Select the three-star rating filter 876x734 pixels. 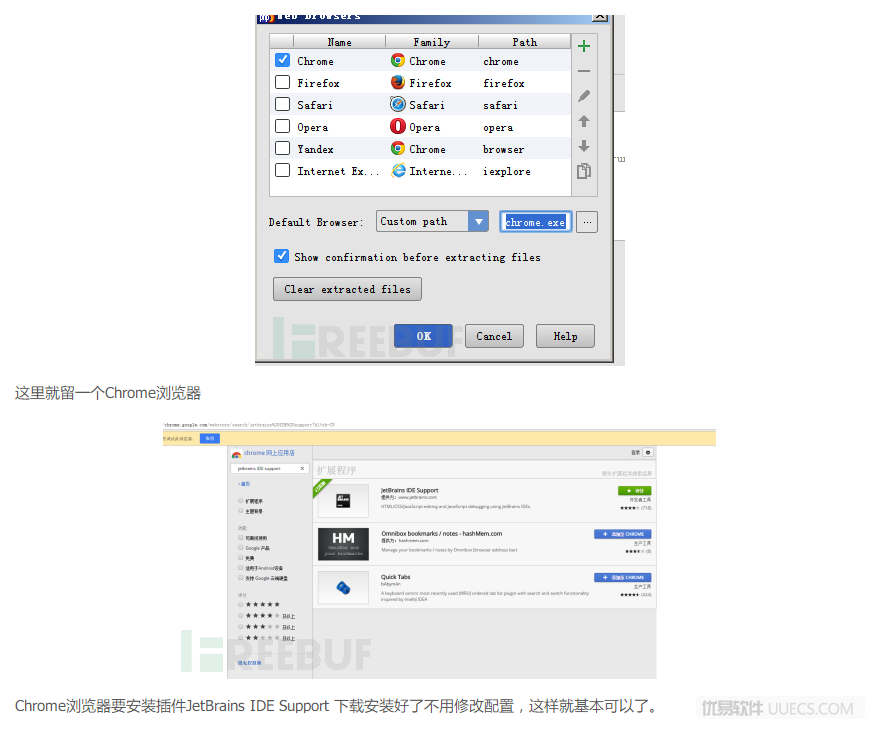241,627
